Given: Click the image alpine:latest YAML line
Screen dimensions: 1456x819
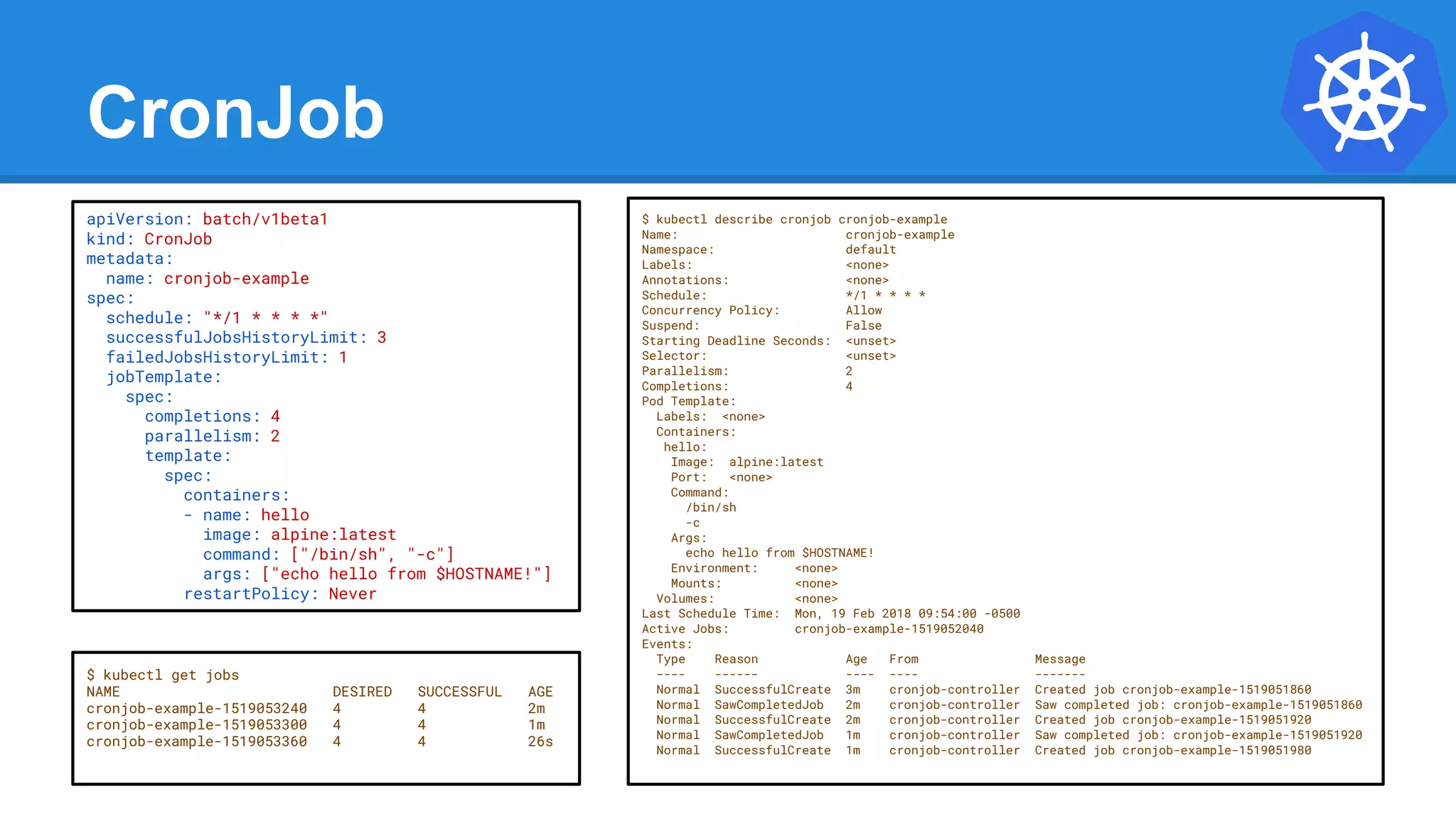Looking at the screenshot, I should pos(299,535).
